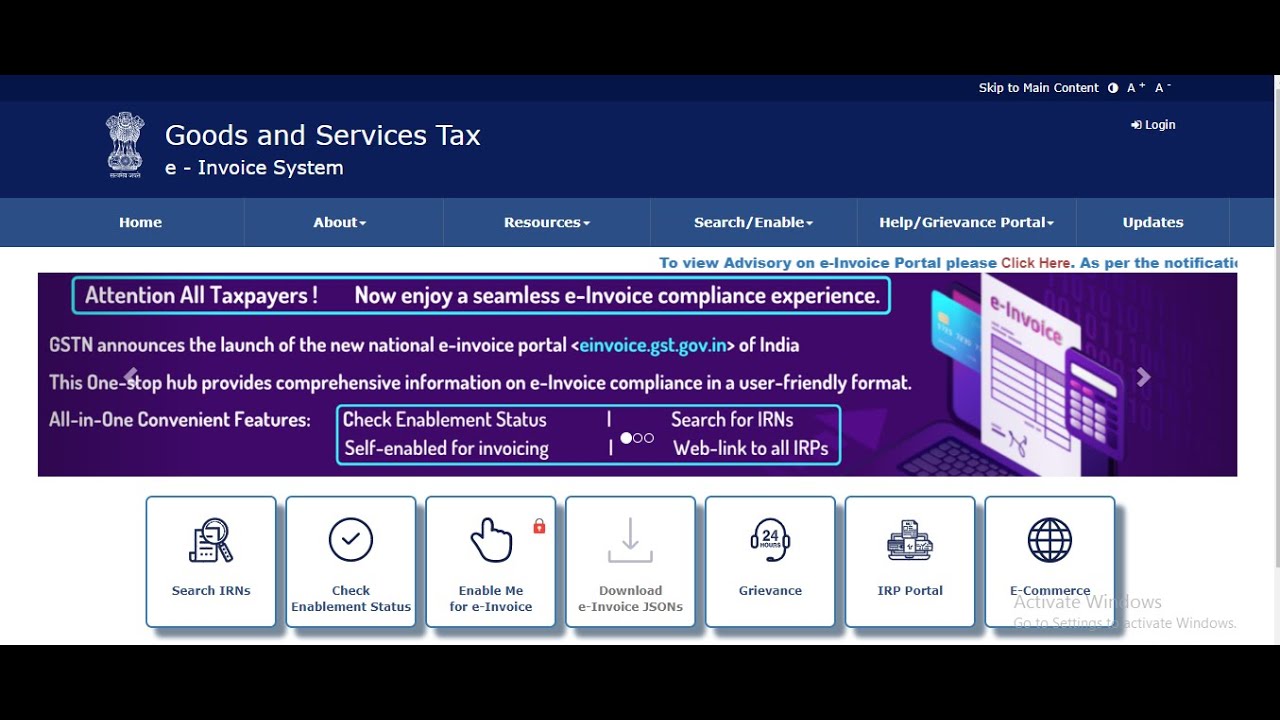Click the 'Click Here' advisory link

click(x=1035, y=263)
